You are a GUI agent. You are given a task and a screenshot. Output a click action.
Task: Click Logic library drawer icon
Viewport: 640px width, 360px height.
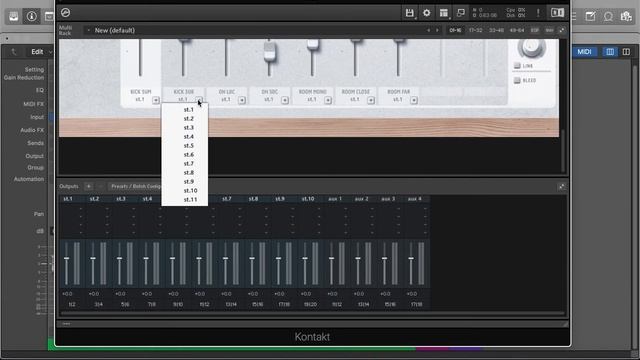point(13,16)
